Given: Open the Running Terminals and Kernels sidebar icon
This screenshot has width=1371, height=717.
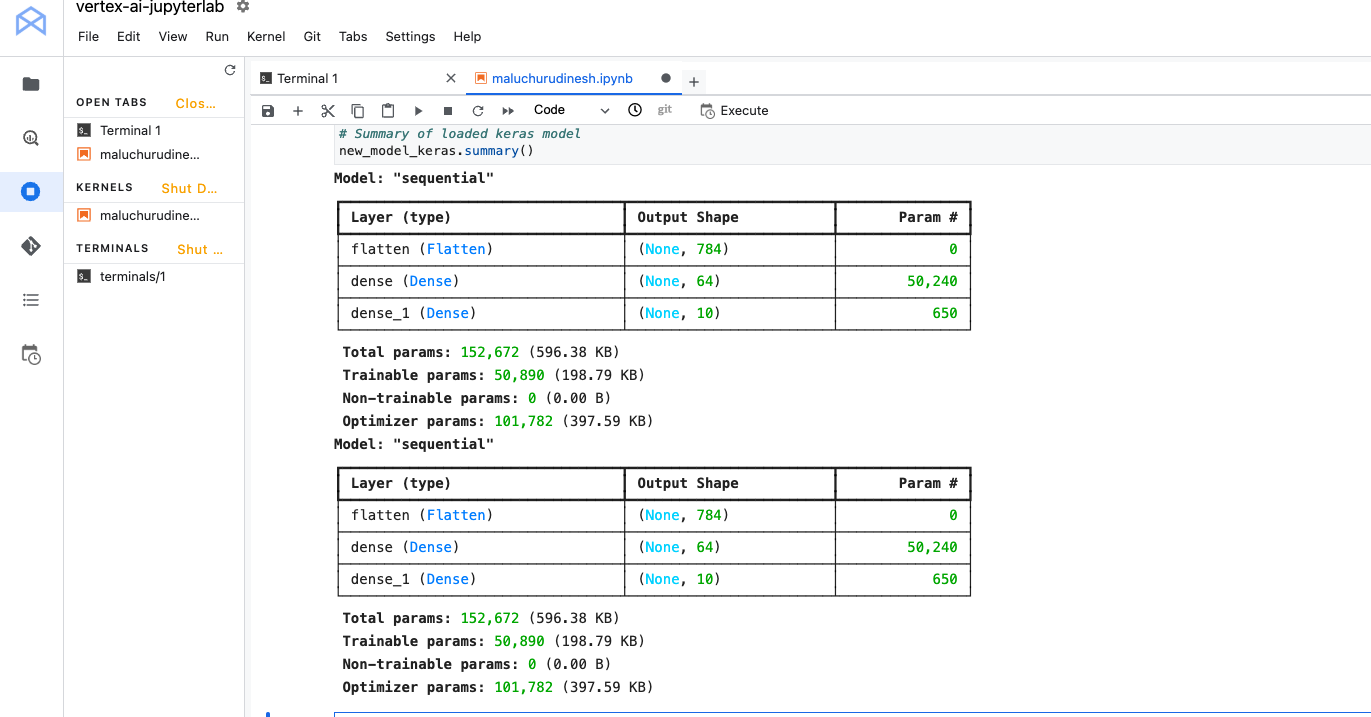Looking at the screenshot, I should point(31,191).
